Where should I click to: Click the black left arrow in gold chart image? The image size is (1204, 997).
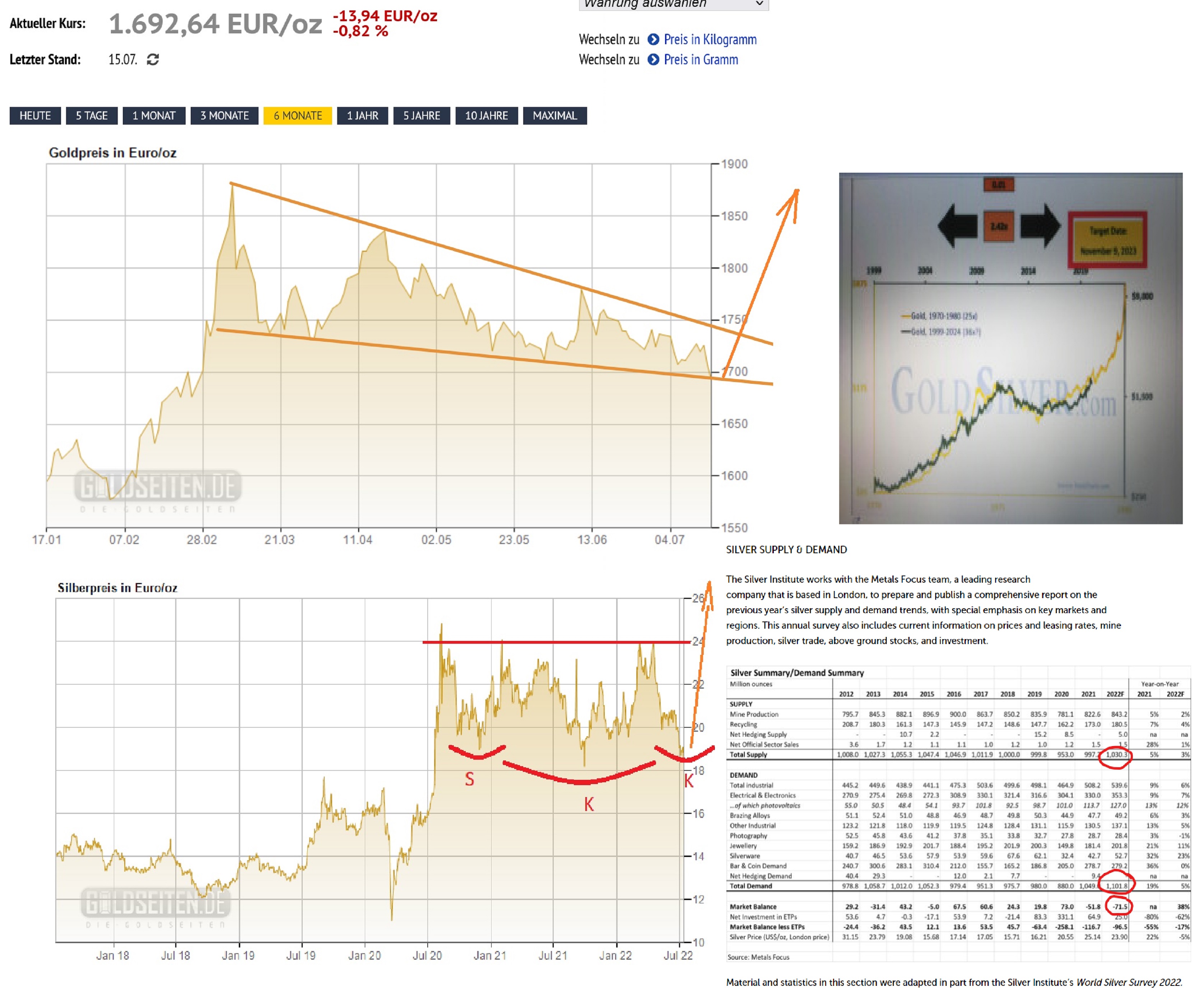pos(957,226)
